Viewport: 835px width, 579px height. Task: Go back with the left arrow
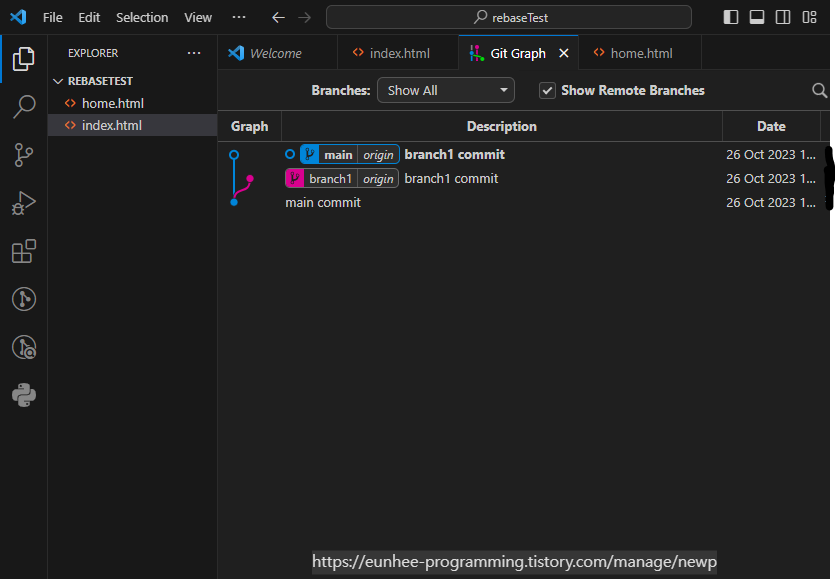(x=278, y=18)
